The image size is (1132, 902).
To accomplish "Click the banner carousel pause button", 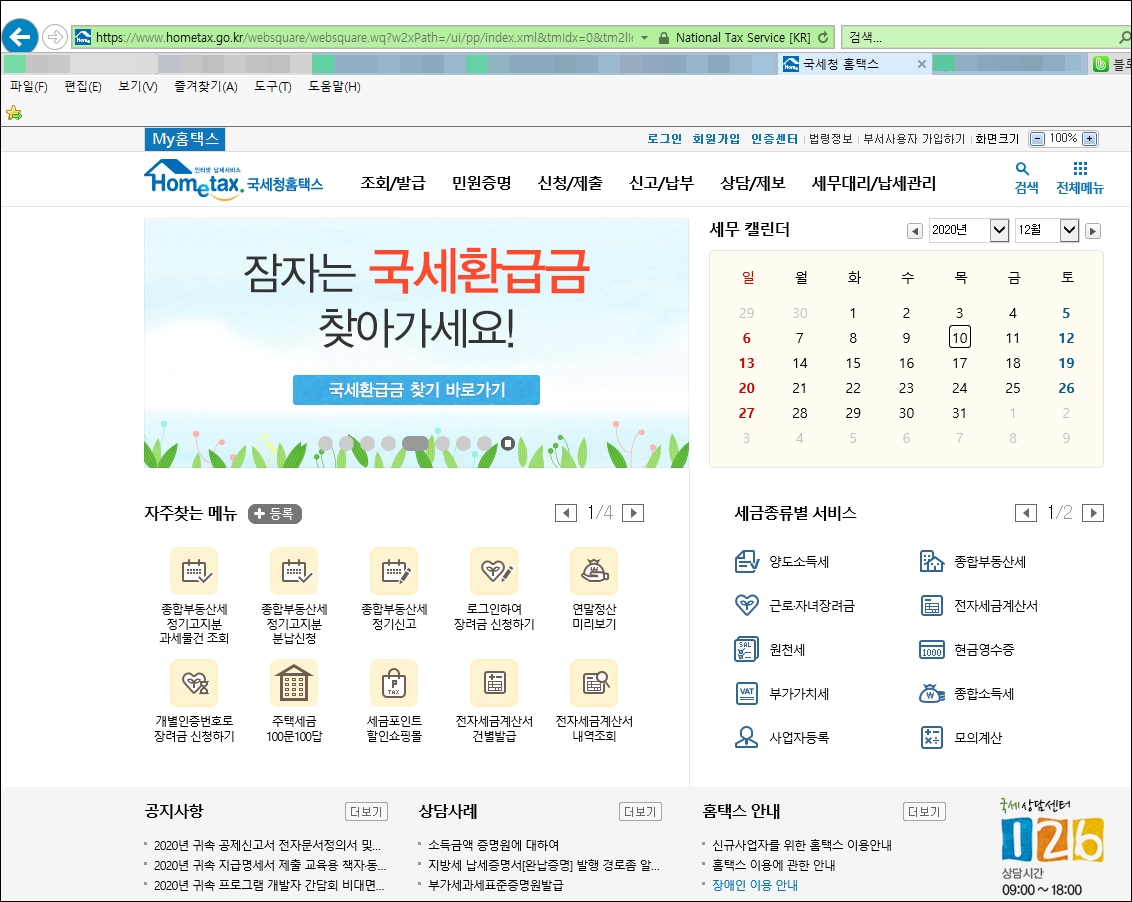I will click(x=508, y=443).
